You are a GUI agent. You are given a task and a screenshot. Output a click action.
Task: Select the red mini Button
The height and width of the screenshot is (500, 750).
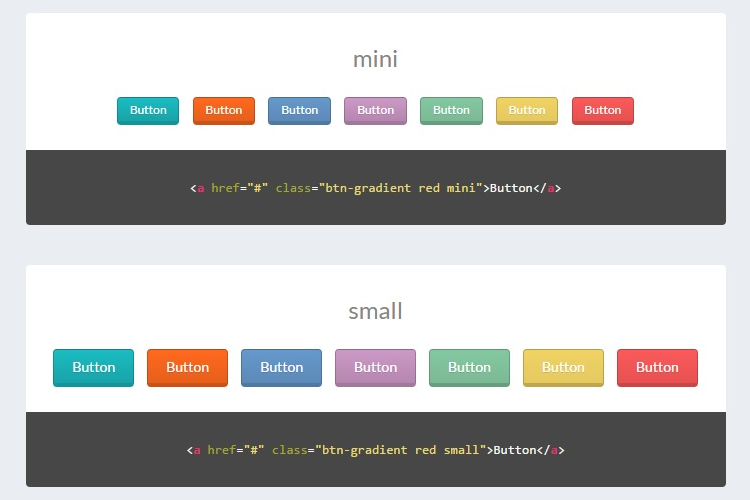coord(602,110)
